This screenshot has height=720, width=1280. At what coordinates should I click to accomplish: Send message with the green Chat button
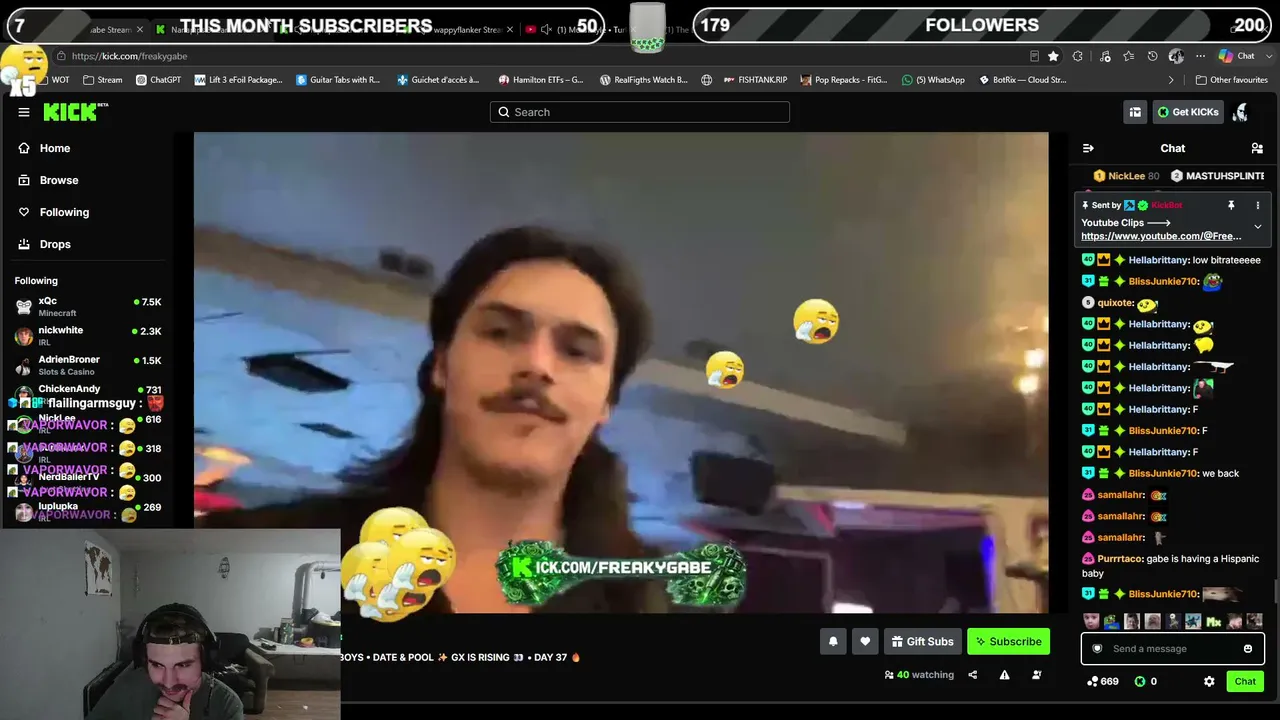1245,681
